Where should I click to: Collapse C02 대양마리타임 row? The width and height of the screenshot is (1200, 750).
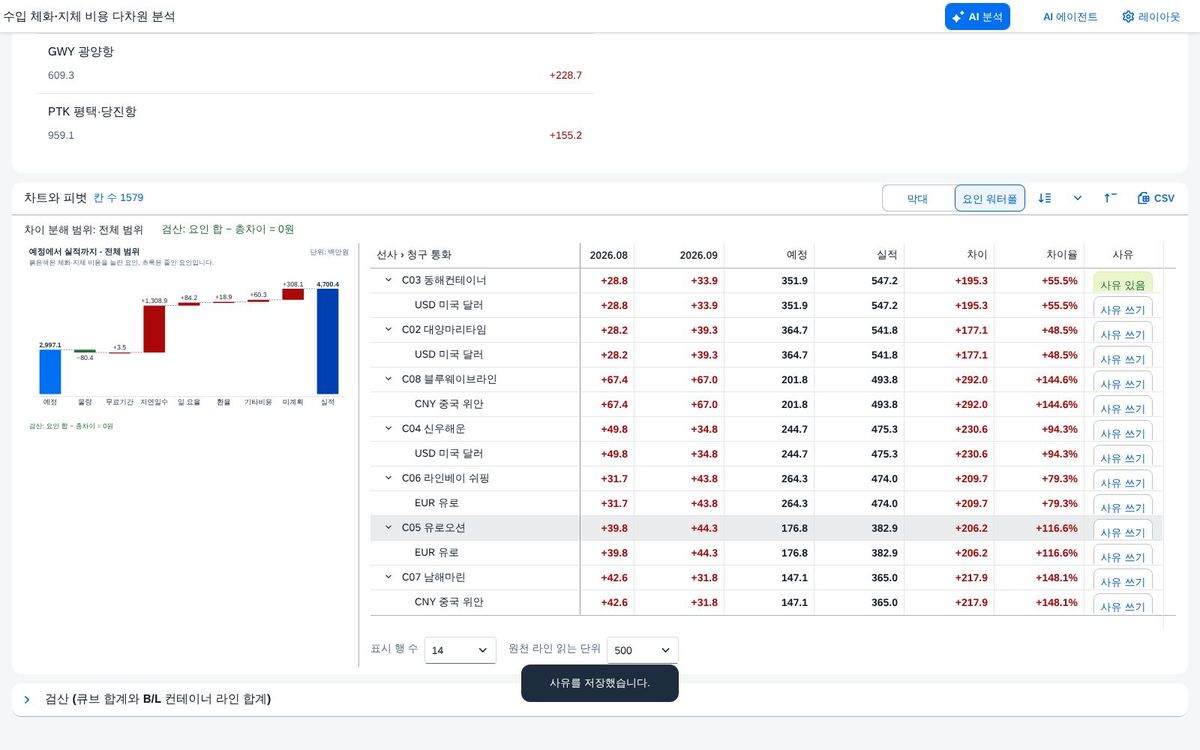point(389,329)
